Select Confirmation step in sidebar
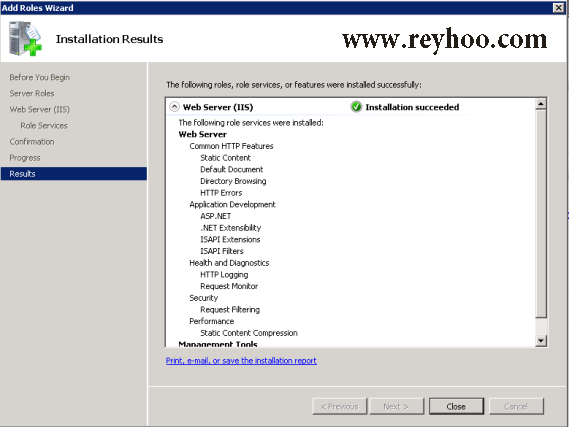This screenshot has width=569, height=427. point(32,141)
